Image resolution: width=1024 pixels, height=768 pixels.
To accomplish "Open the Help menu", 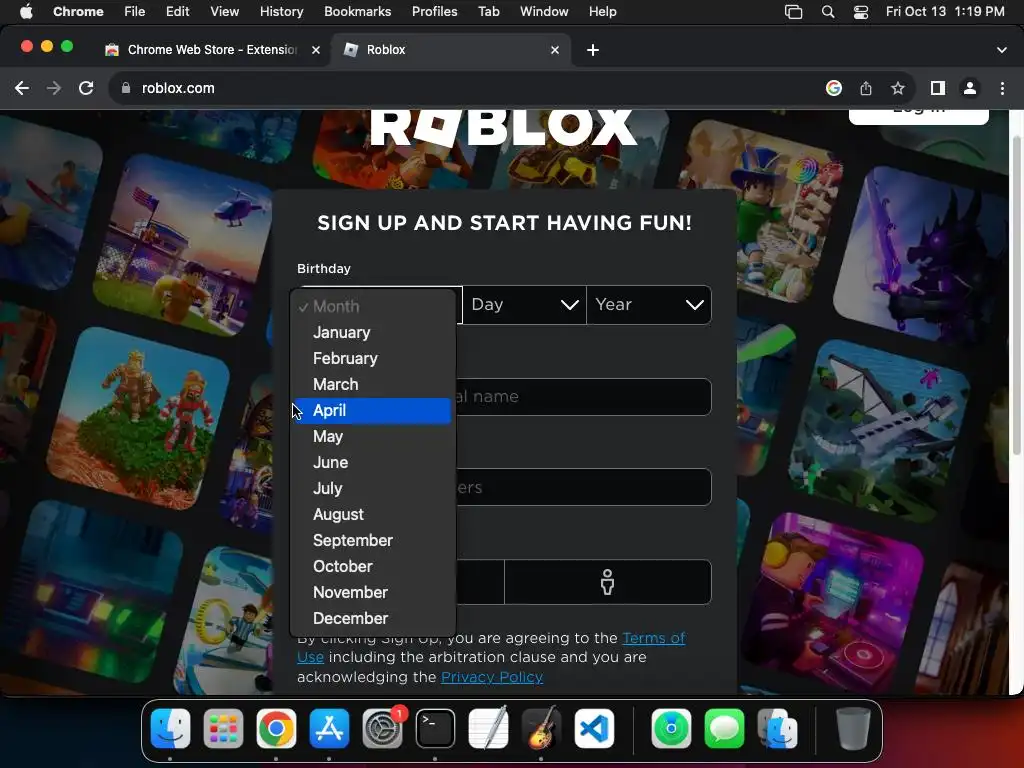I will 602,12.
